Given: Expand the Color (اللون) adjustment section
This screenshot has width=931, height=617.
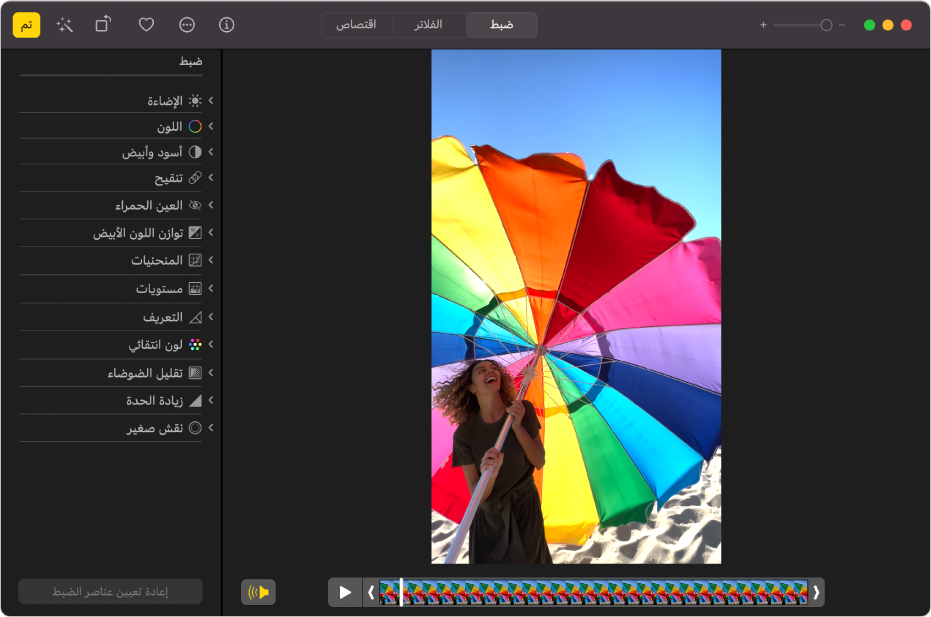Looking at the screenshot, I should click(x=211, y=127).
